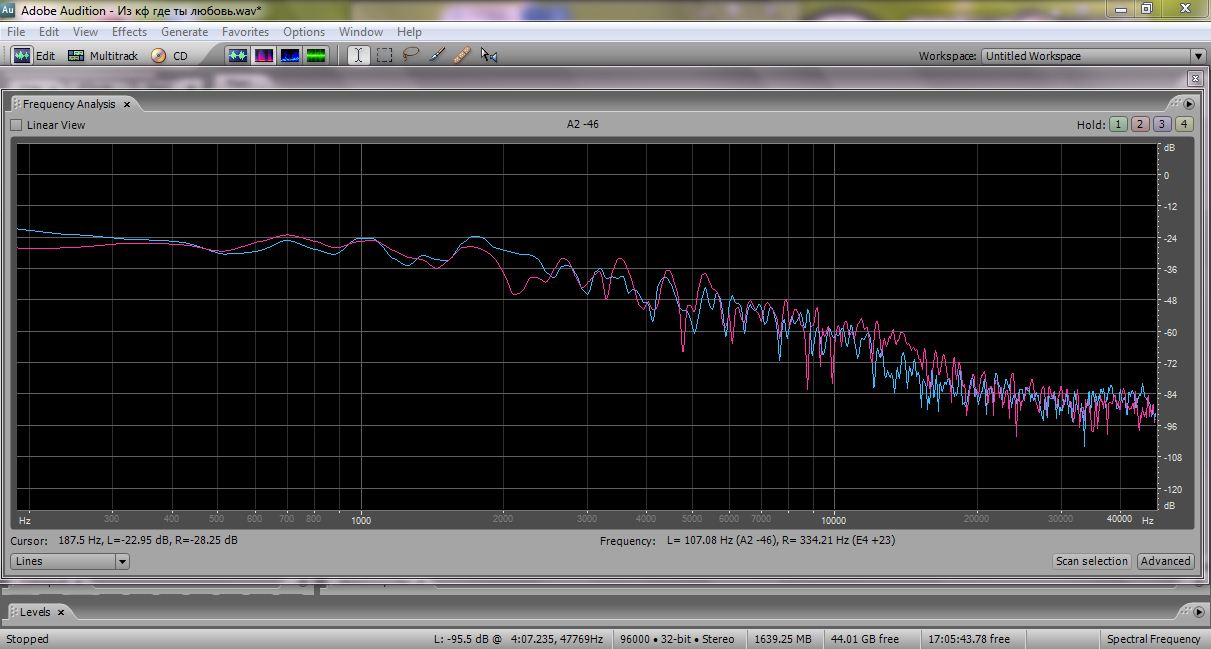The image size is (1211, 649).
Task: Open the Effects menu
Action: pyautogui.click(x=129, y=32)
